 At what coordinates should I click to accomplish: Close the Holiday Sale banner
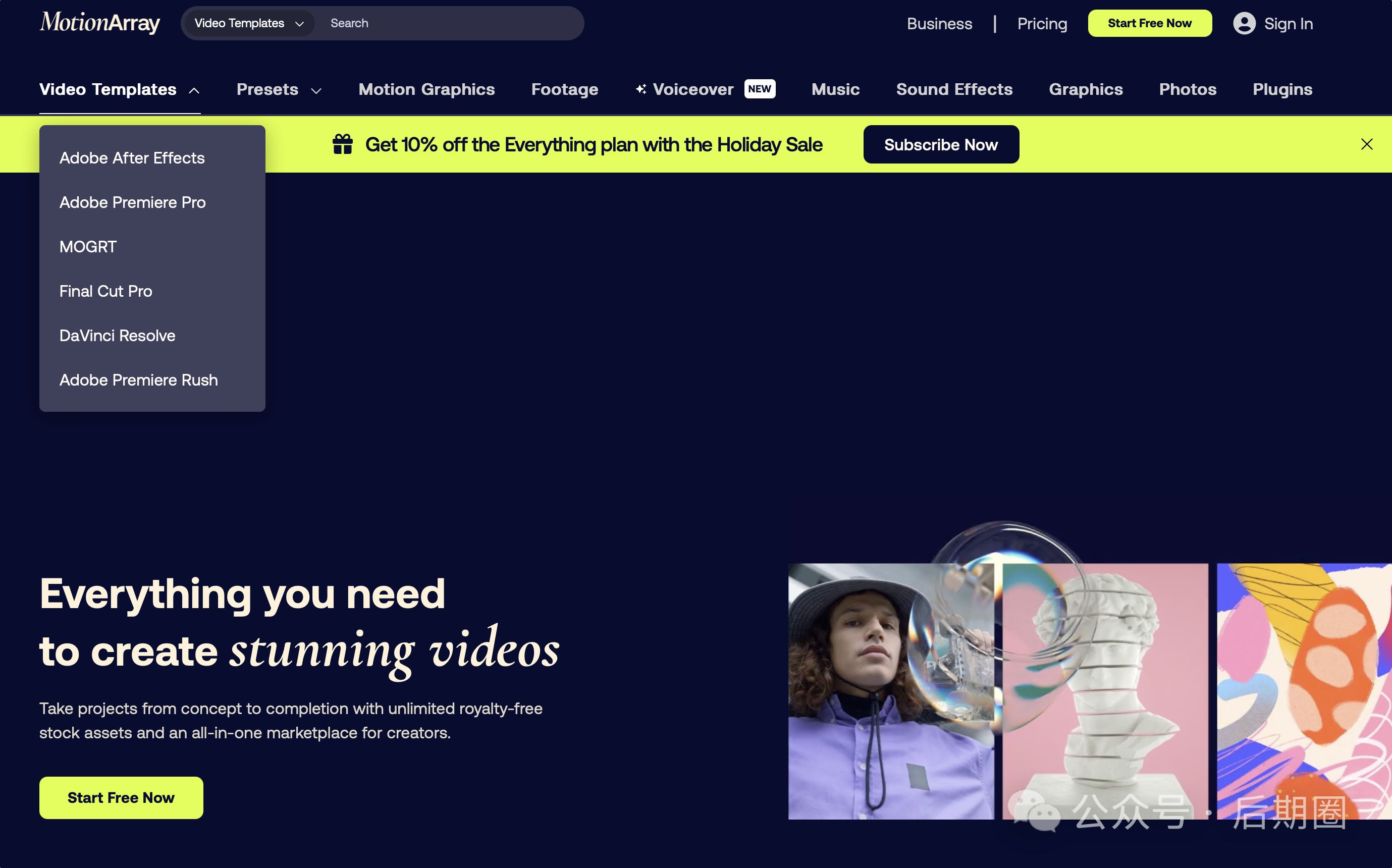(x=1366, y=144)
